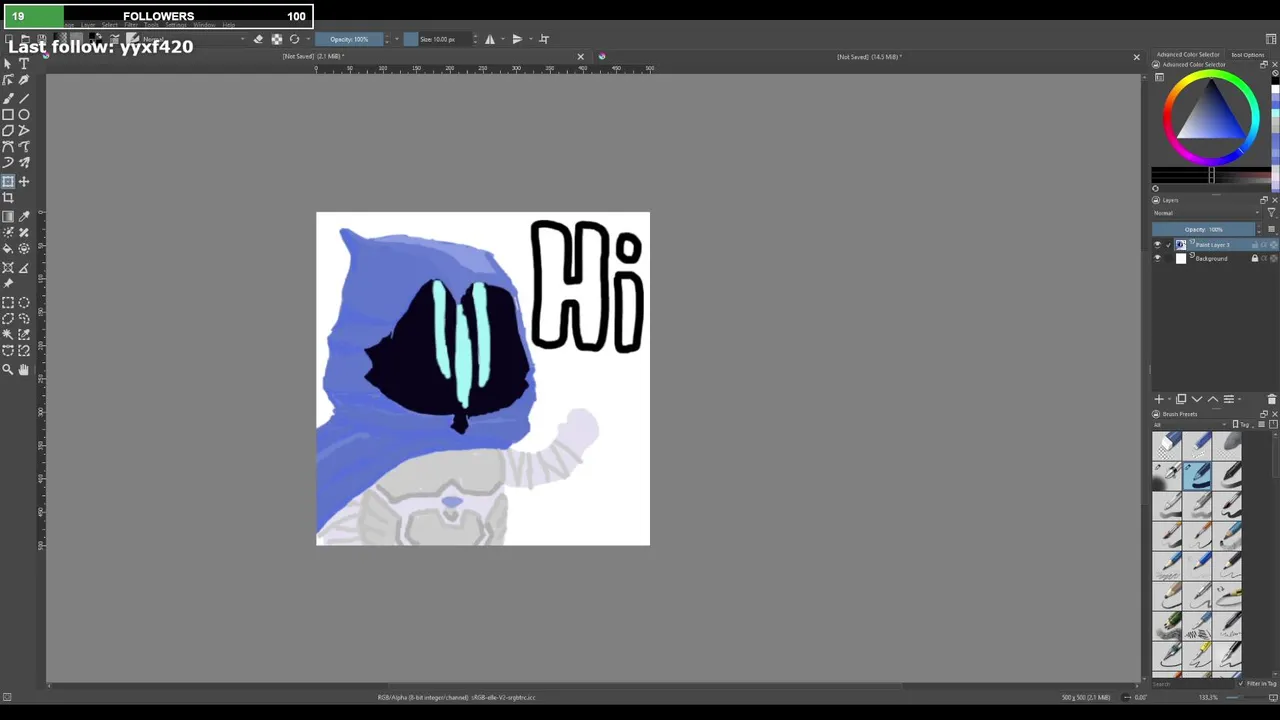The height and width of the screenshot is (720, 1280).
Task: Choose the Bezier Curve tool
Action: (x=8, y=146)
